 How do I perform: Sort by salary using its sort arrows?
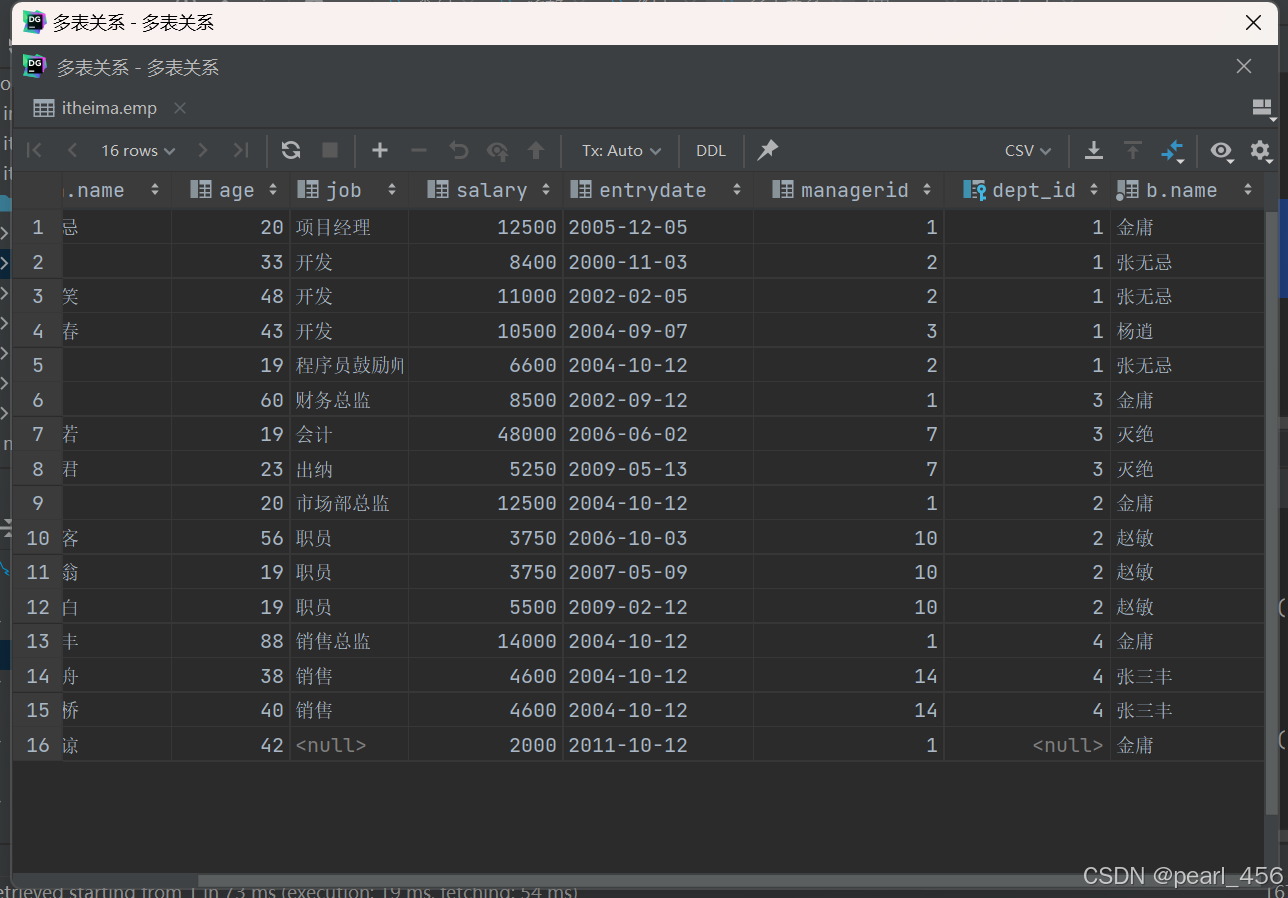pos(546,189)
